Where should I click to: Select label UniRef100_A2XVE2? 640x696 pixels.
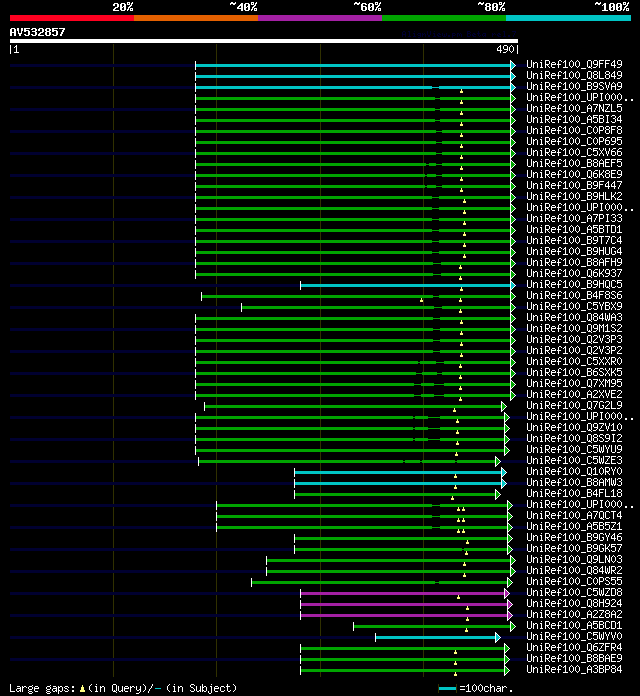pyautogui.click(x=574, y=394)
